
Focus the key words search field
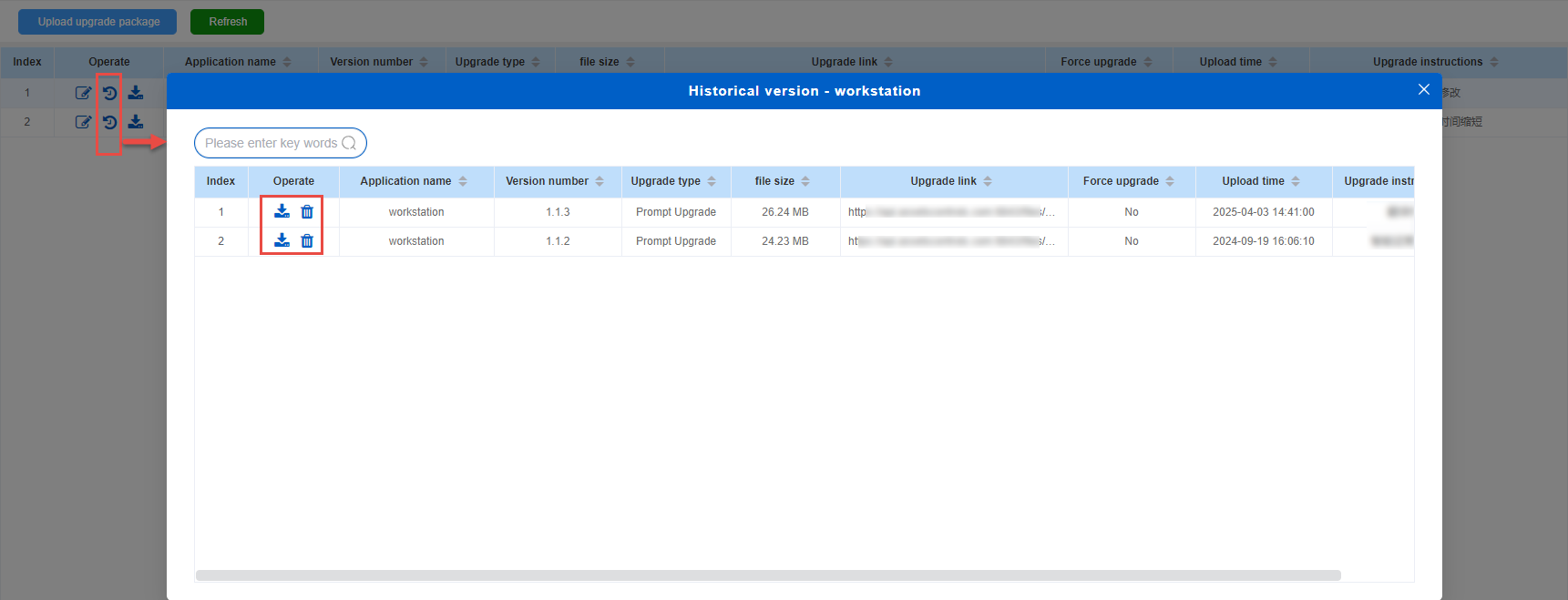click(x=270, y=143)
